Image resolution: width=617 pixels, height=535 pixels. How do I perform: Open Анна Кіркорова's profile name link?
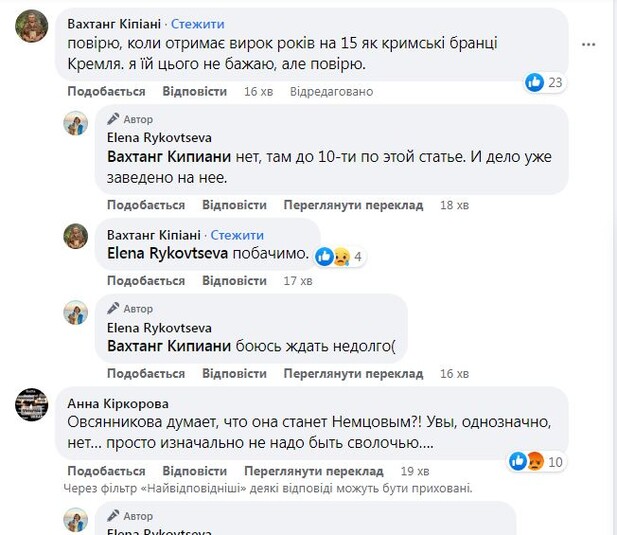[111, 403]
